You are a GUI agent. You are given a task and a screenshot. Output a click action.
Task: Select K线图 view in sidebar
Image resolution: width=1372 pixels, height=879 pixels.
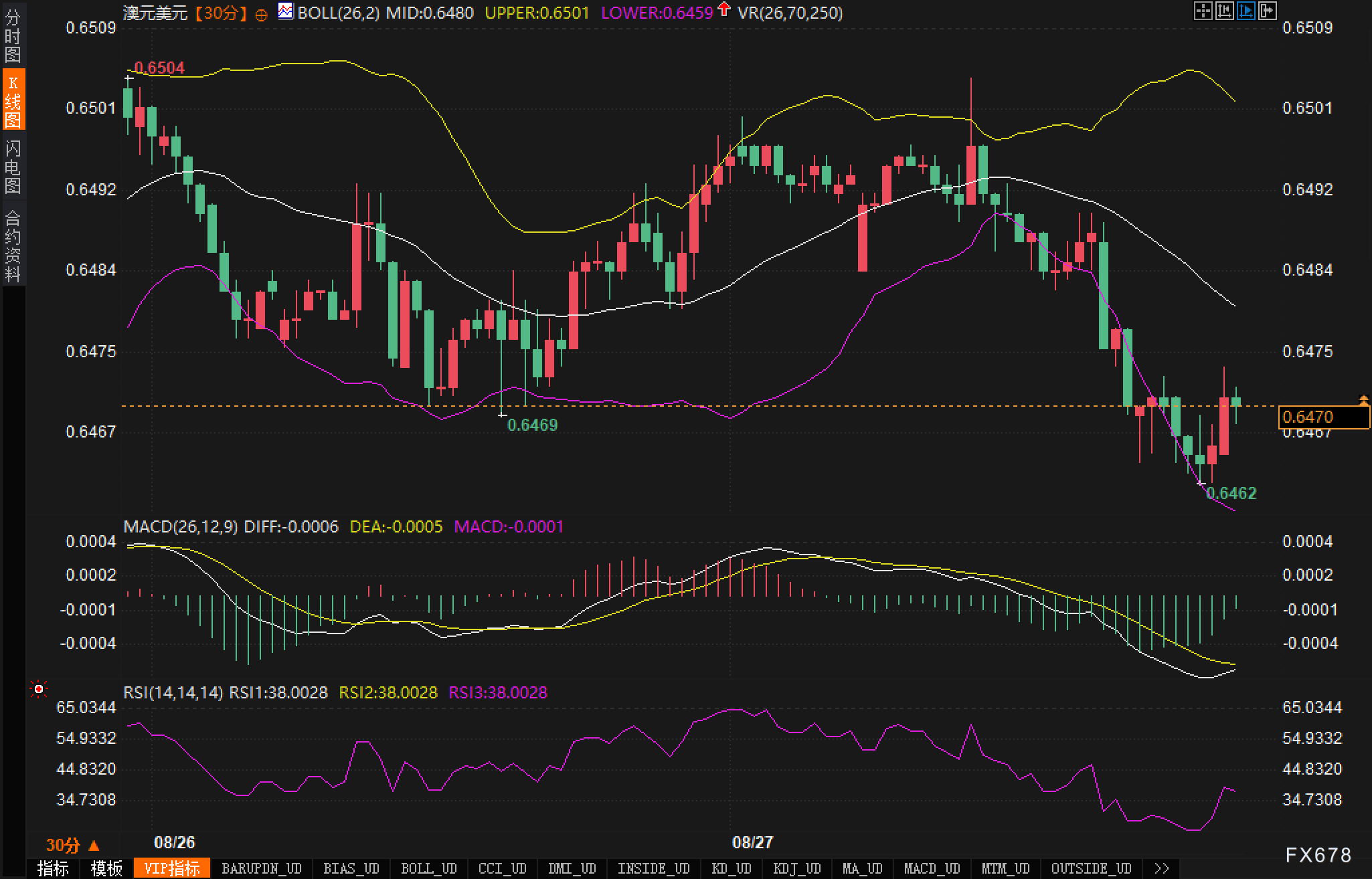coord(13,100)
